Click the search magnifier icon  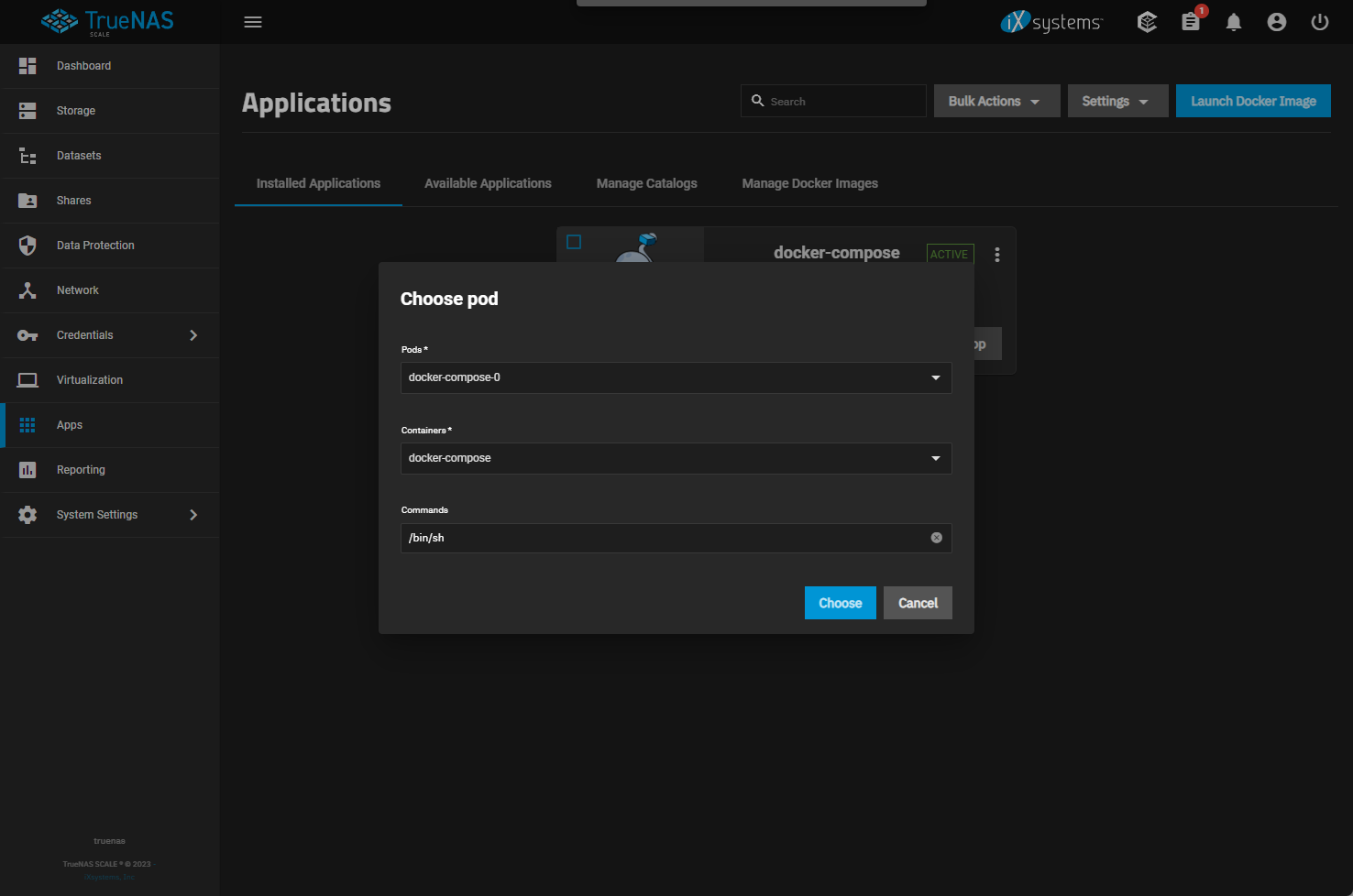758,101
